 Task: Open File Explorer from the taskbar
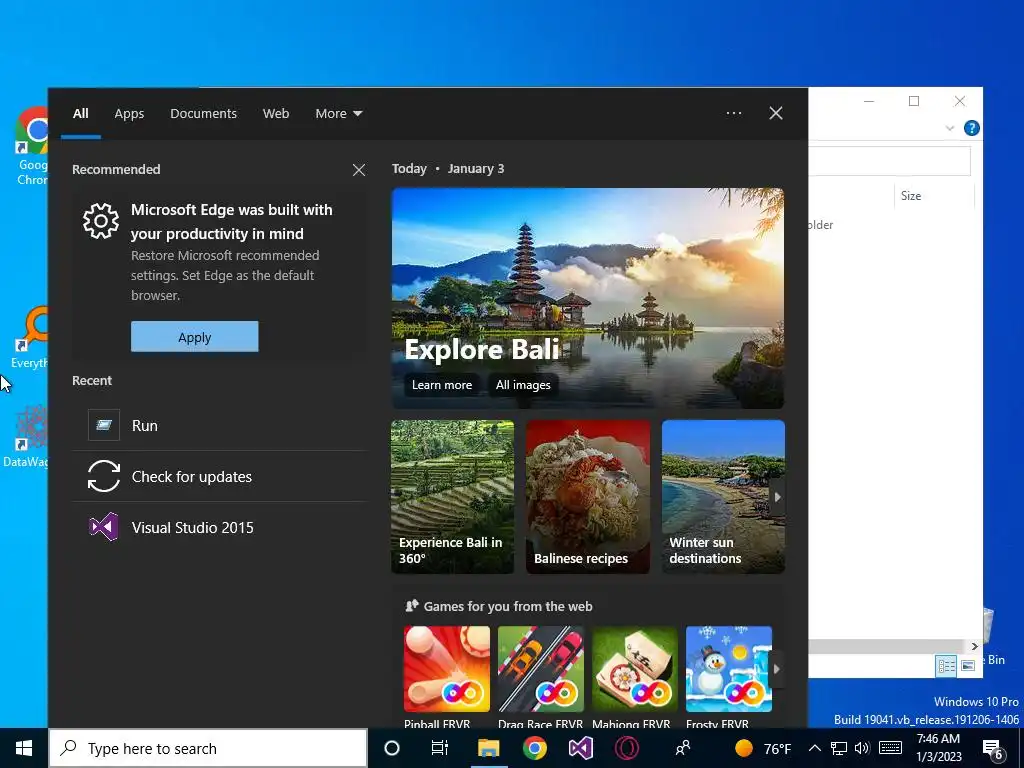click(488, 748)
